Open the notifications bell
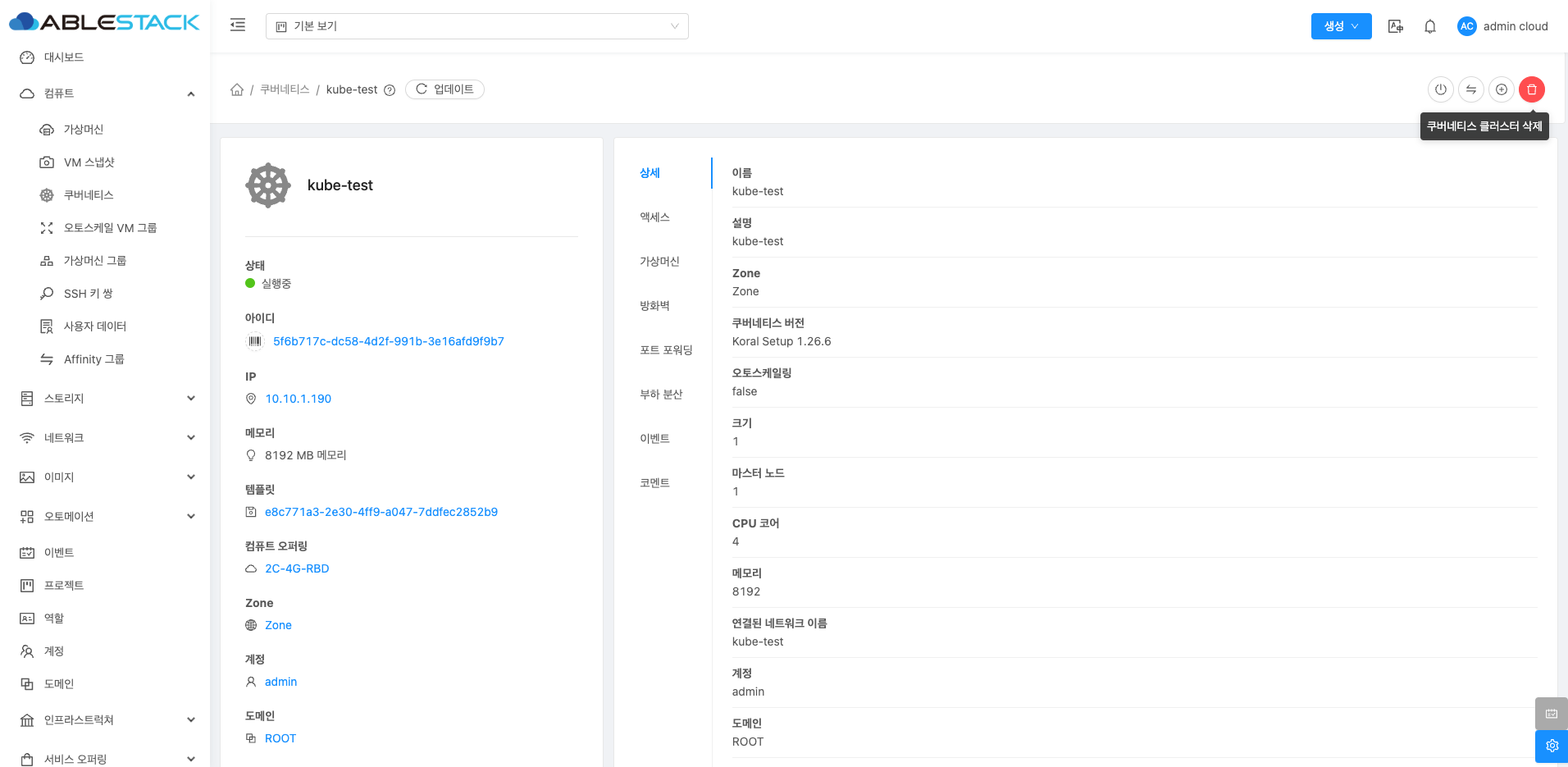Image resolution: width=1568 pixels, height=767 pixels. (1429, 26)
